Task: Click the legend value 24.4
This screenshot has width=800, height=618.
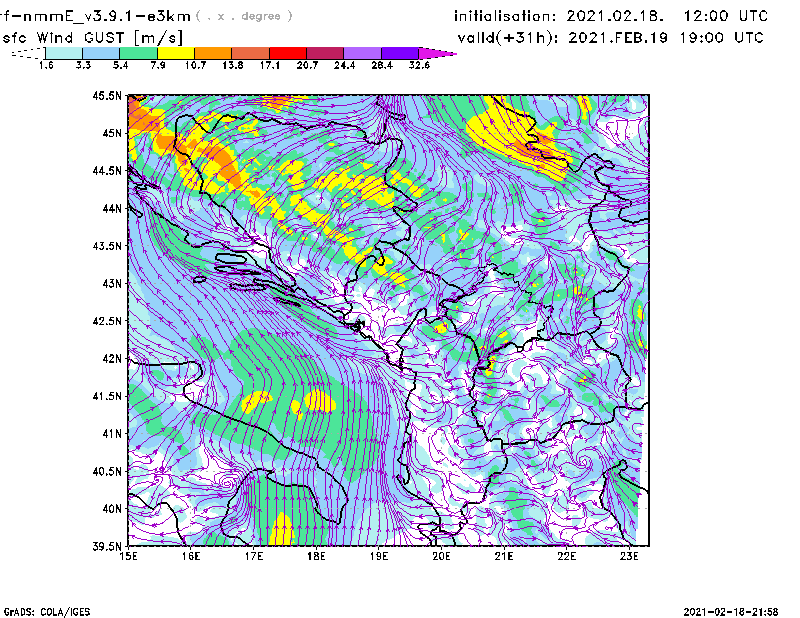Action: [x=344, y=65]
